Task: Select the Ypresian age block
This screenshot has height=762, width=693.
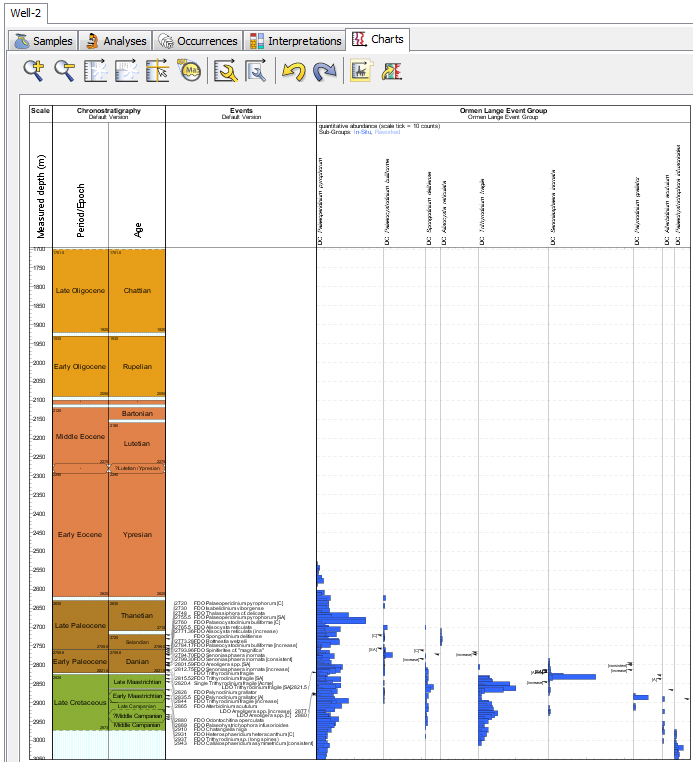Action: 137,535
